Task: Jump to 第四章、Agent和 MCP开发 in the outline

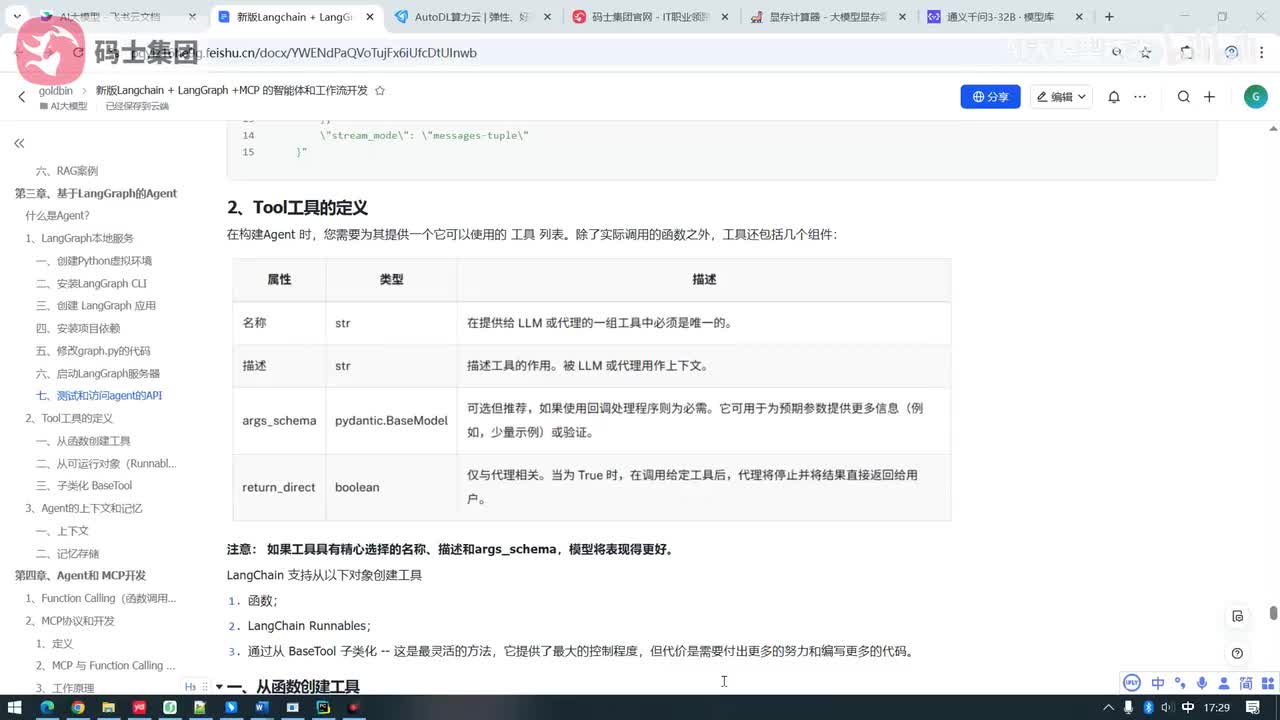Action: pos(80,576)
